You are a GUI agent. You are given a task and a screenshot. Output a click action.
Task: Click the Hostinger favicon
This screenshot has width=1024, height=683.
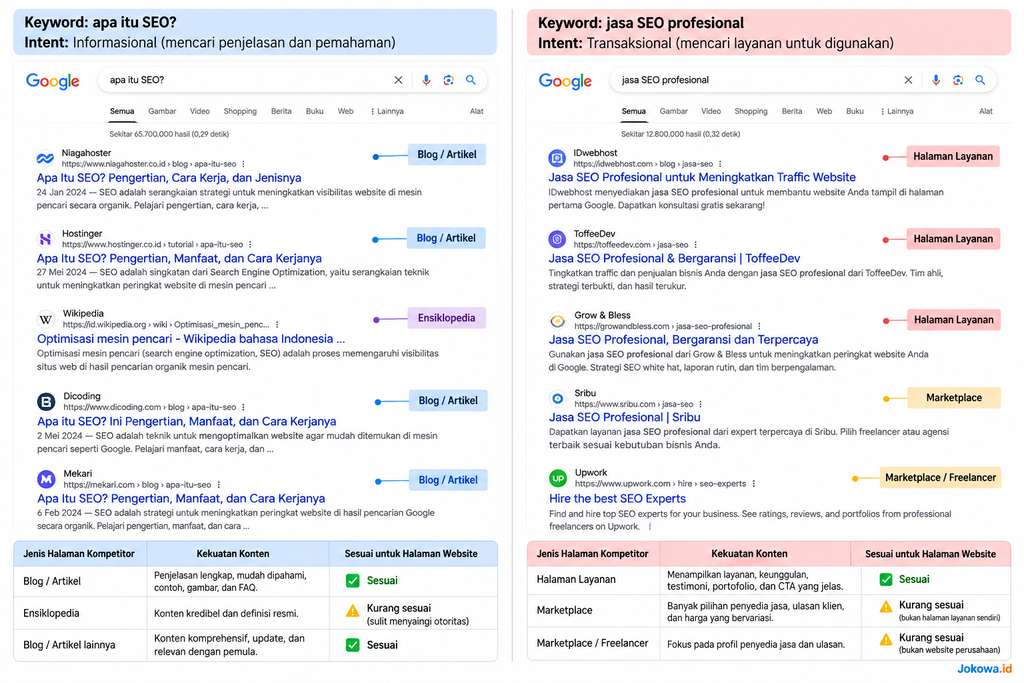pos(45,239)
